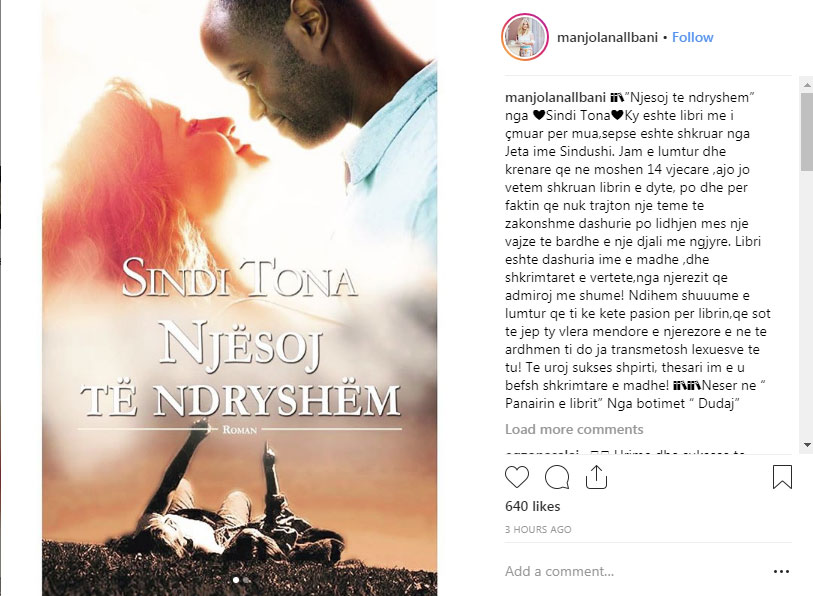Like the post with the heart icon
Image resolution: width=813 pixels, height=596 pixels.
click(x=517, y=477)
